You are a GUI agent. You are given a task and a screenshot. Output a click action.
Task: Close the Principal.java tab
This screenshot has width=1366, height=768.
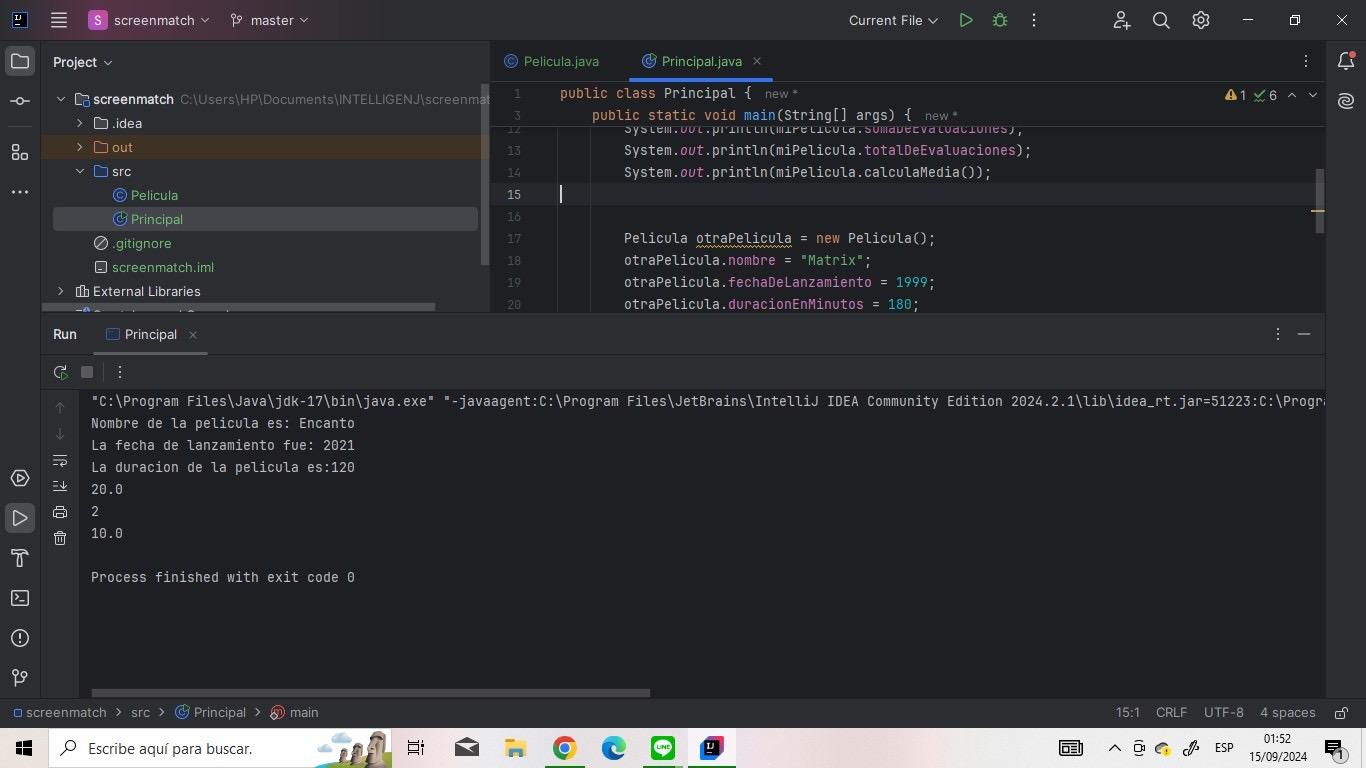(x=757, y=61)
